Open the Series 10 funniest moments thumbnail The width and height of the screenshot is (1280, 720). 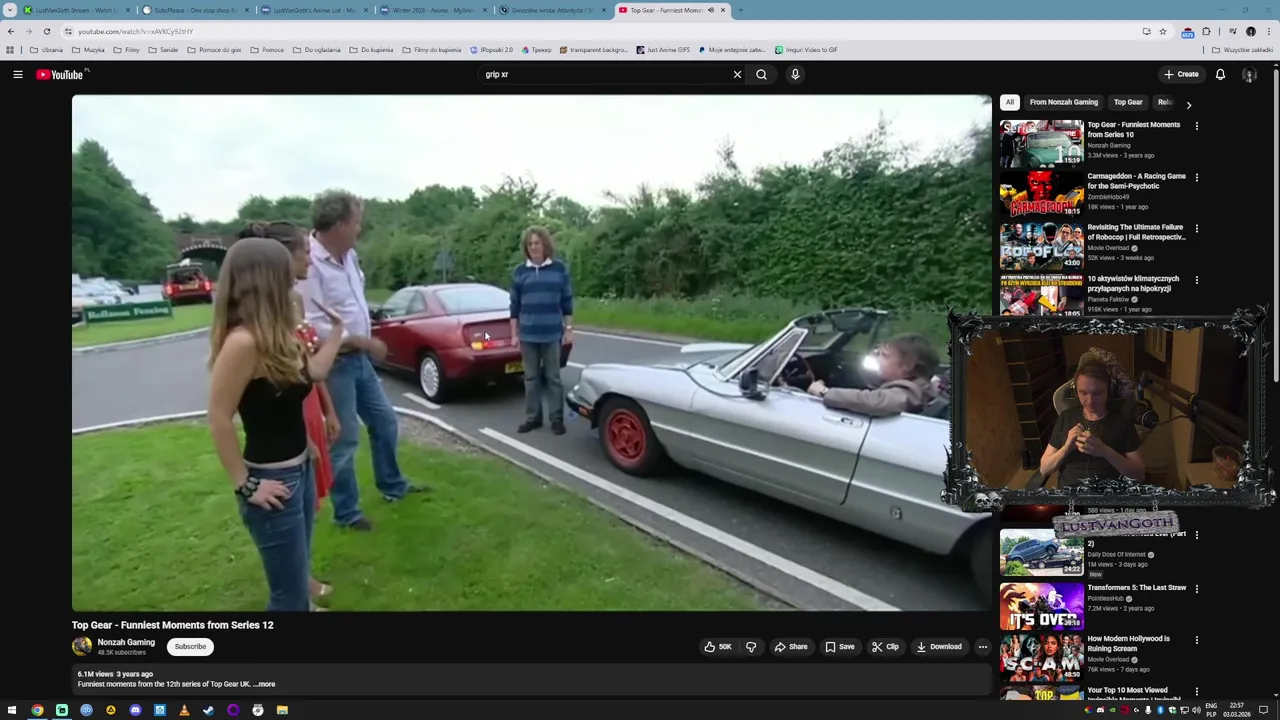point(1041,143)
